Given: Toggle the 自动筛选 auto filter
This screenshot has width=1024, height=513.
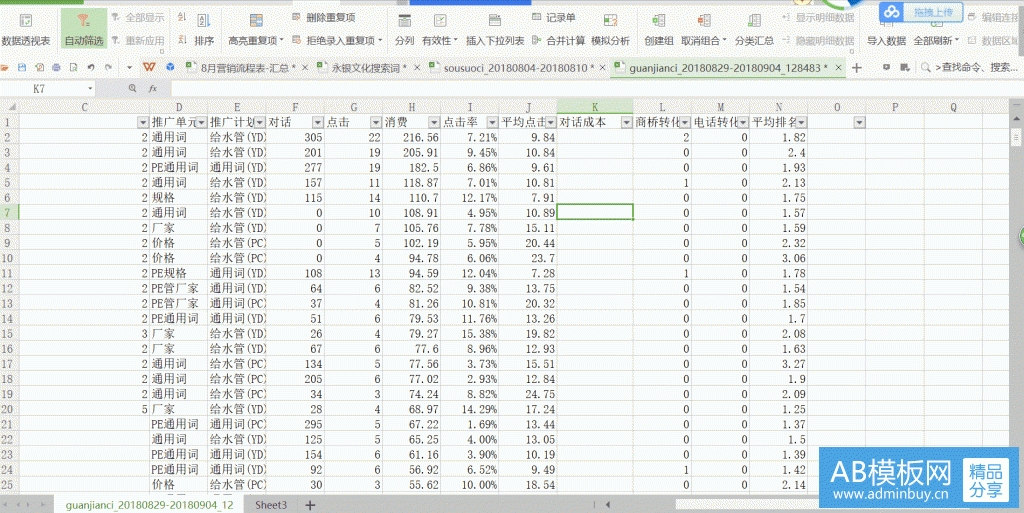Looking at the screenshot, I should click(84, 29).
